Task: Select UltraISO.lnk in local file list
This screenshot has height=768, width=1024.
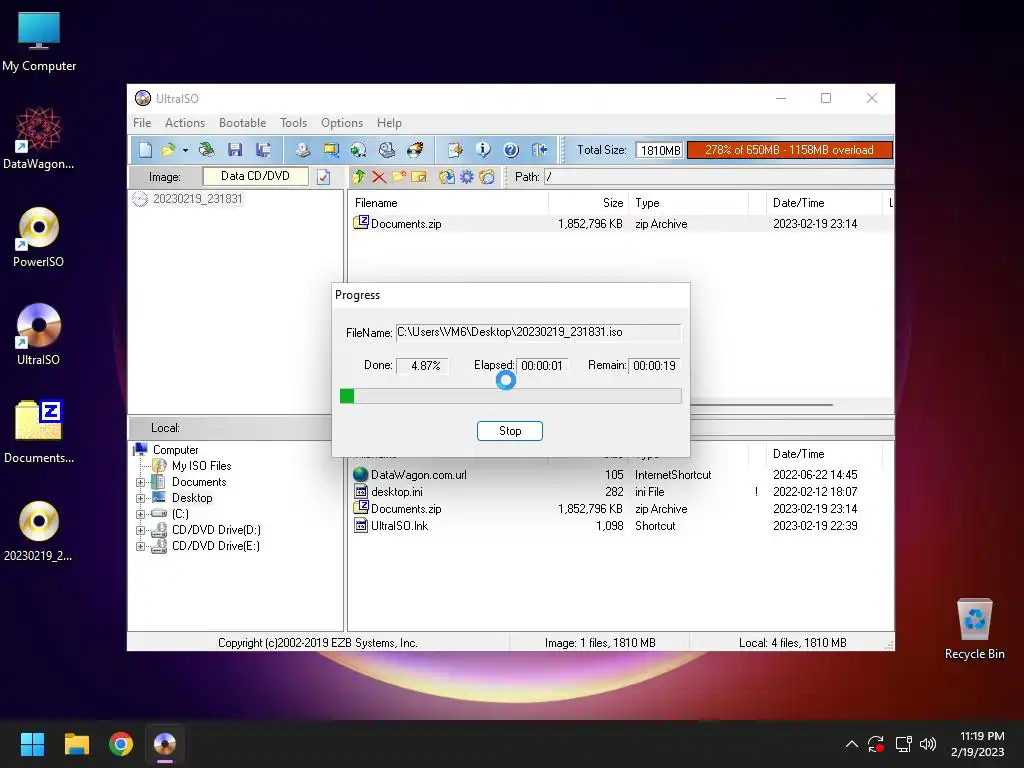Action: (x=399, y=526)
